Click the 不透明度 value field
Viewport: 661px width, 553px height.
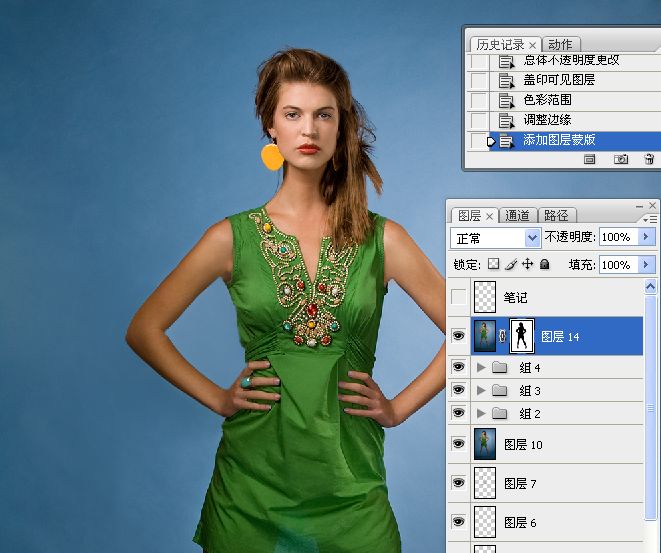pos(619,237)
